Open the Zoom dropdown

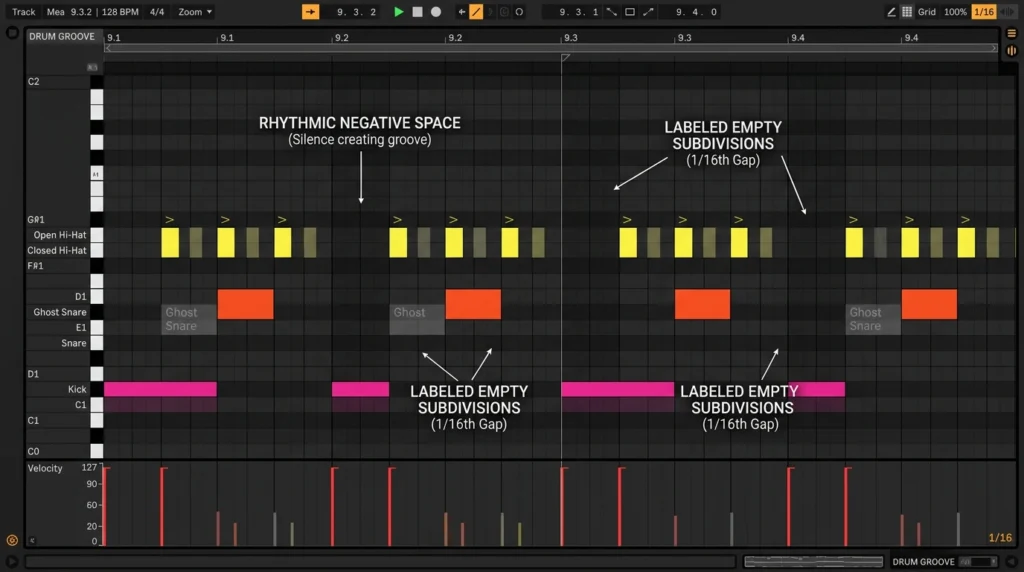coord(195,12)
